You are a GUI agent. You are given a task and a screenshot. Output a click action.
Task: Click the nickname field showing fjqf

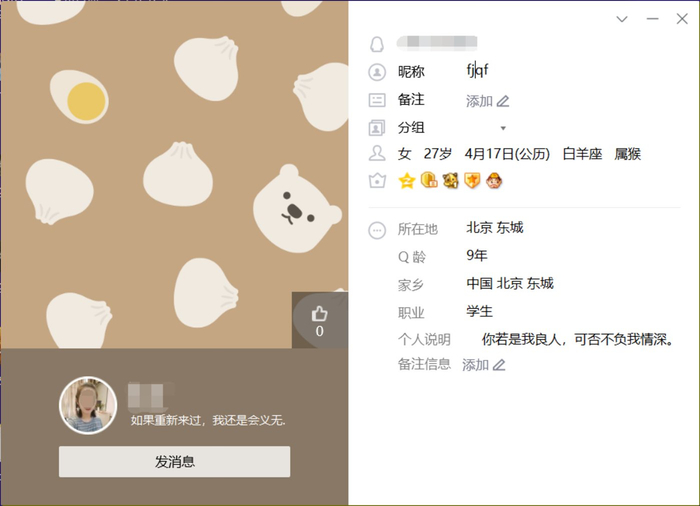(478, 70)
